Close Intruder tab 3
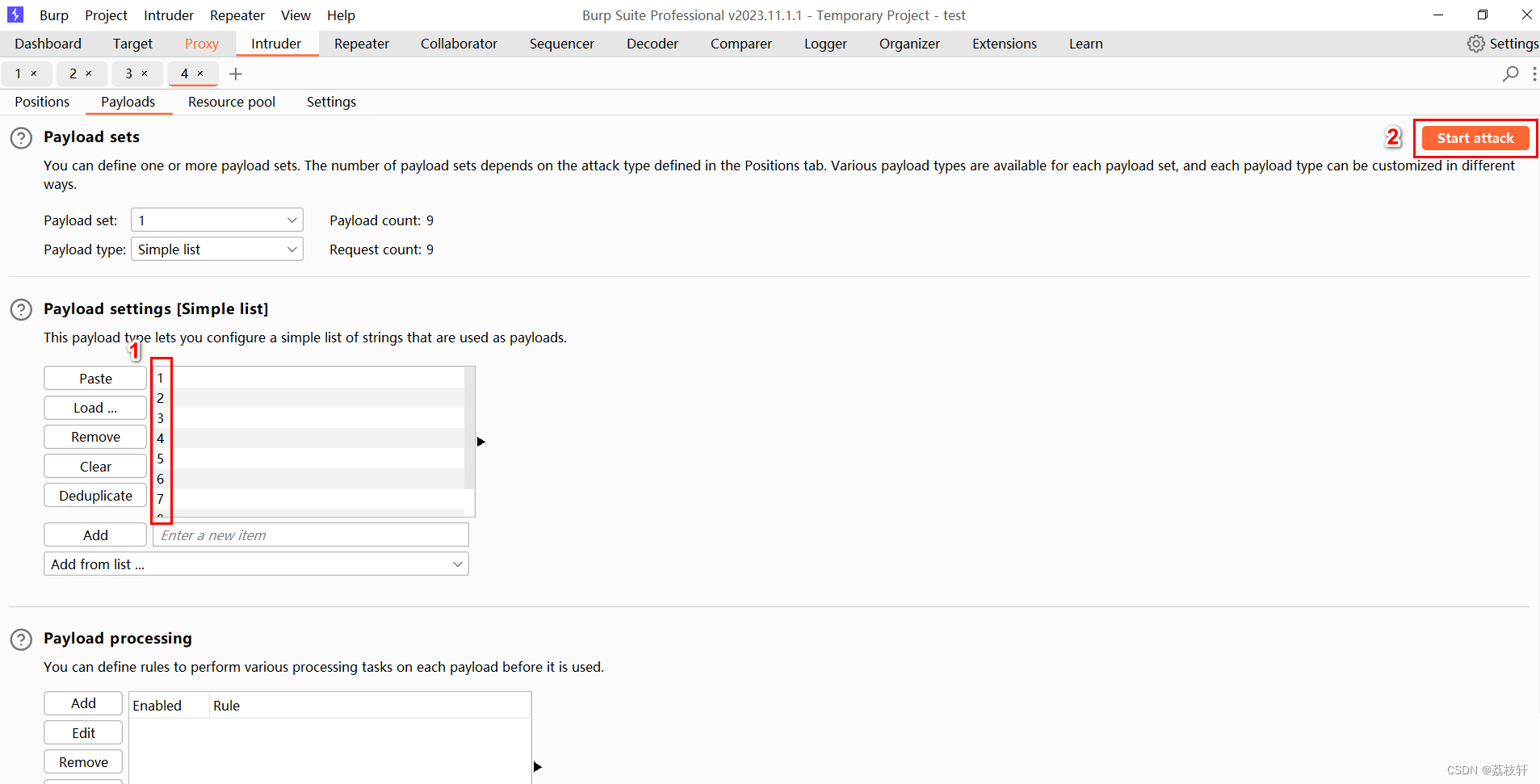The image size is (1540, 784). [x=145, y=73]
